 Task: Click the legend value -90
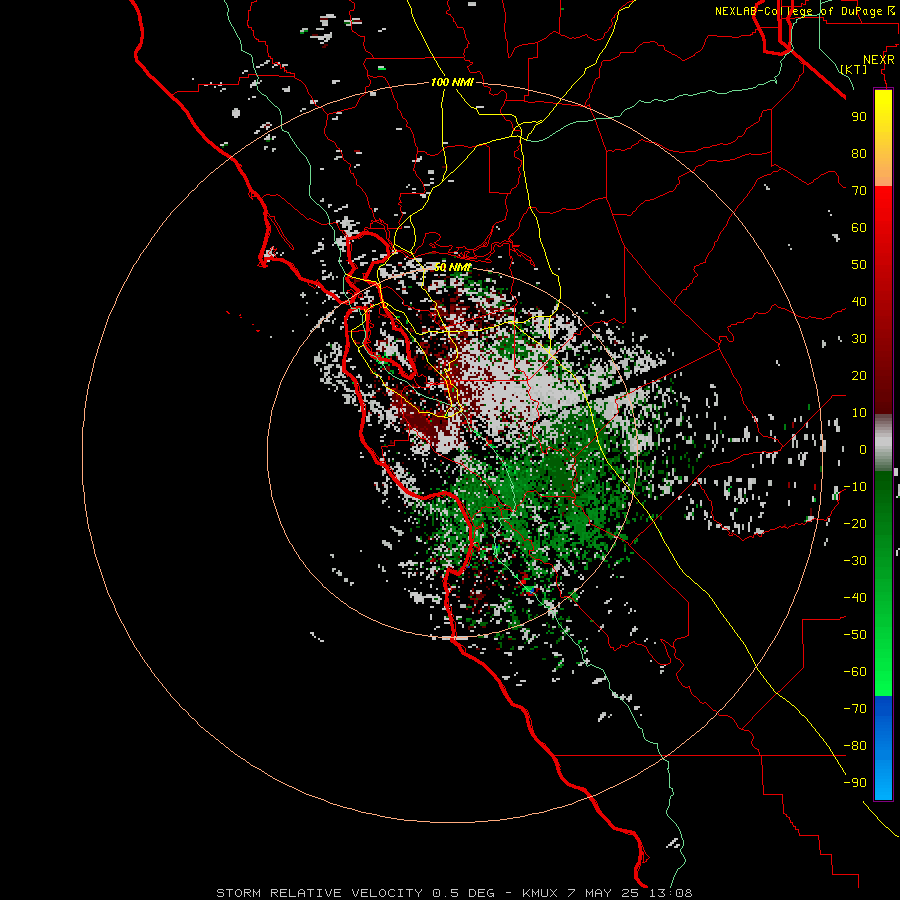pos(855,783)
